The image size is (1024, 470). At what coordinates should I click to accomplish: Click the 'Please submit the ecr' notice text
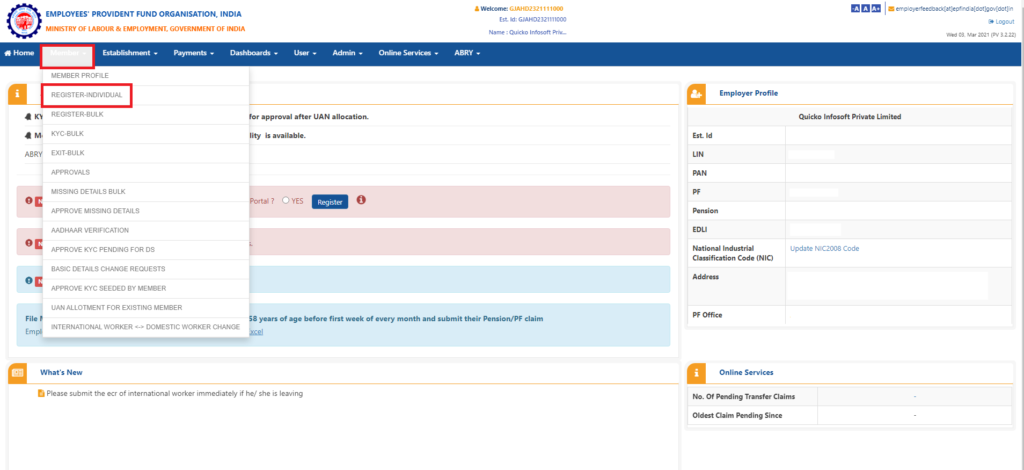pos(174,394)
